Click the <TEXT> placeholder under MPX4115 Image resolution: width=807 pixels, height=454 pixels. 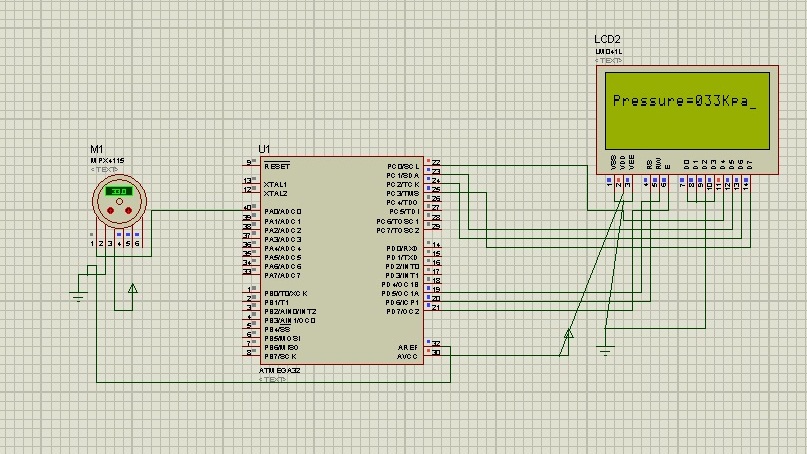pos(104,169)
